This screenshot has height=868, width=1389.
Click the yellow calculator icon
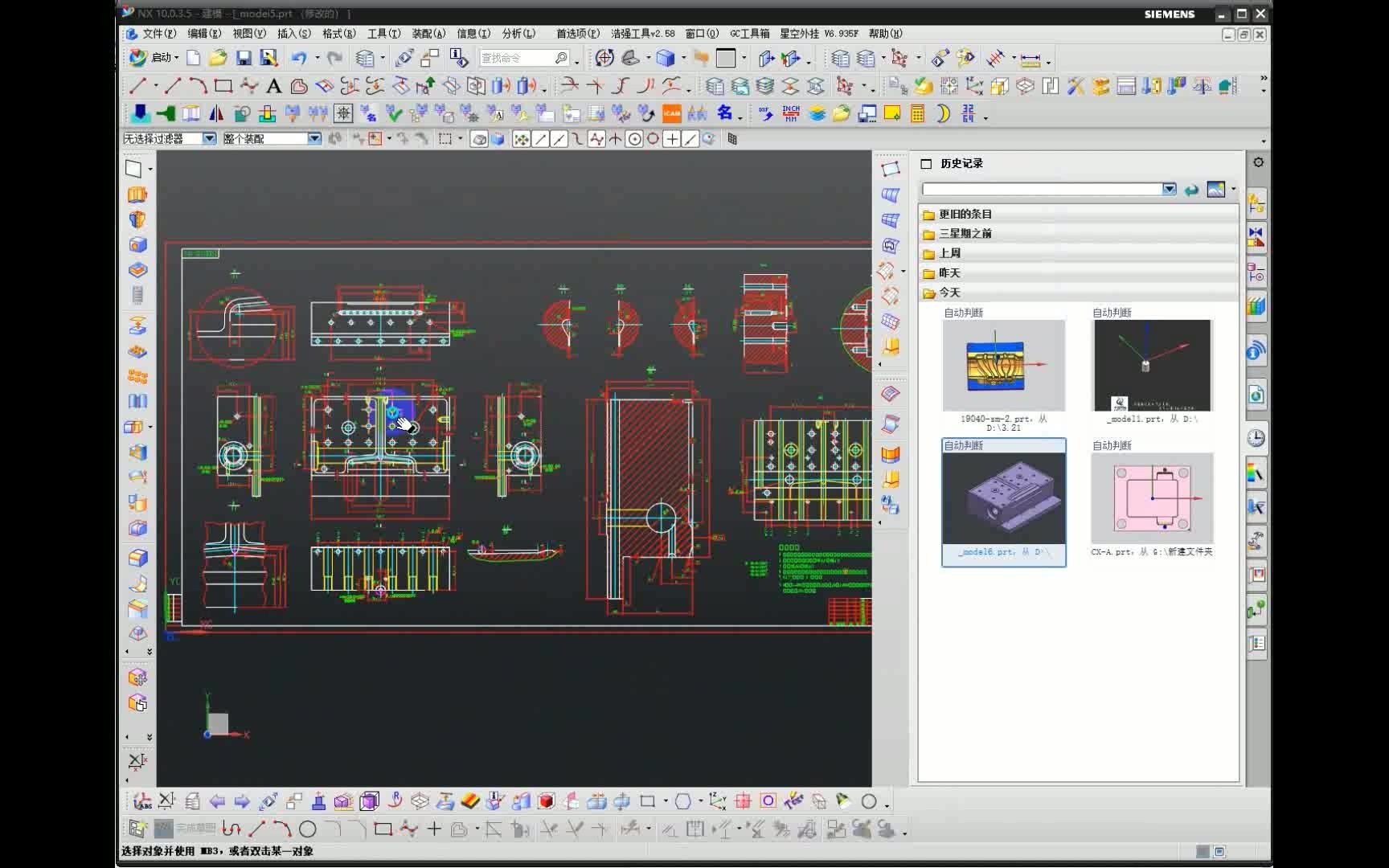click(x=917, y=114)
